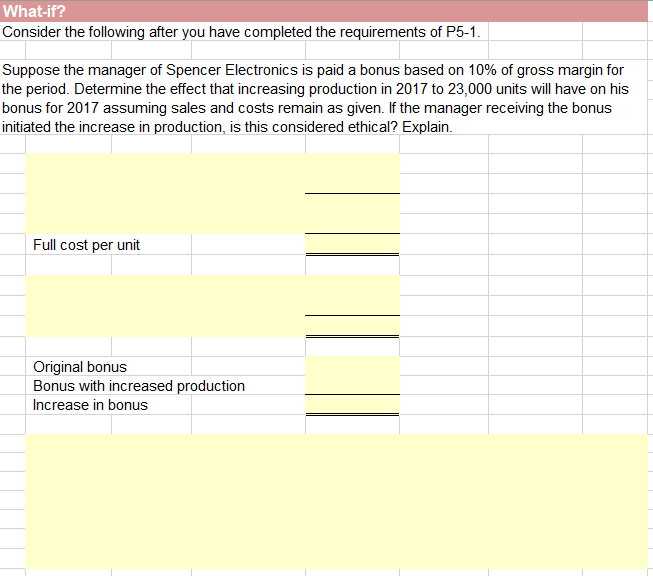
Task: Click the Increase in bonus answer cell
Action: [x=352, y=404]
